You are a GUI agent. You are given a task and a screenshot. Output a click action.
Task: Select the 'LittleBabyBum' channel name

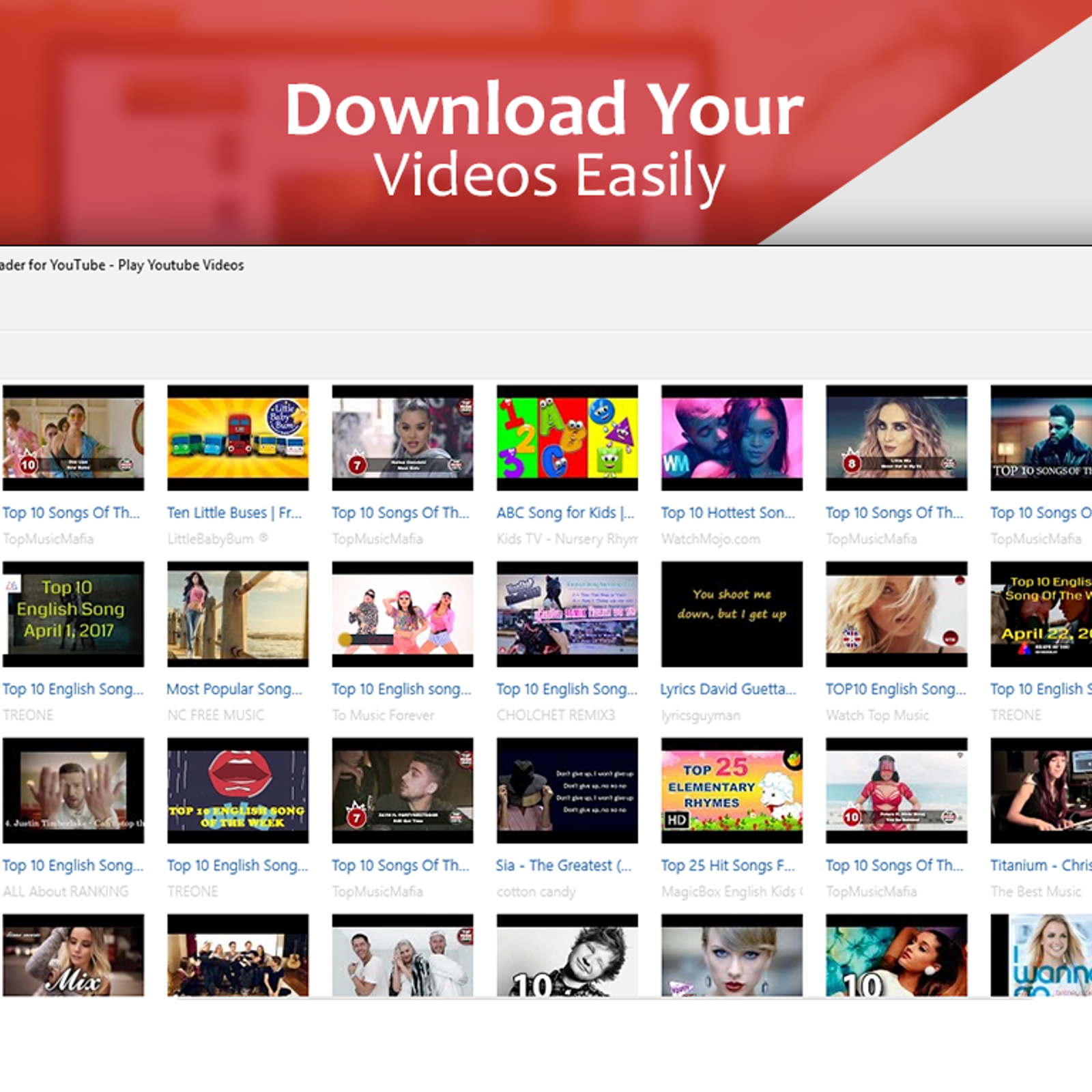(217, 539)
